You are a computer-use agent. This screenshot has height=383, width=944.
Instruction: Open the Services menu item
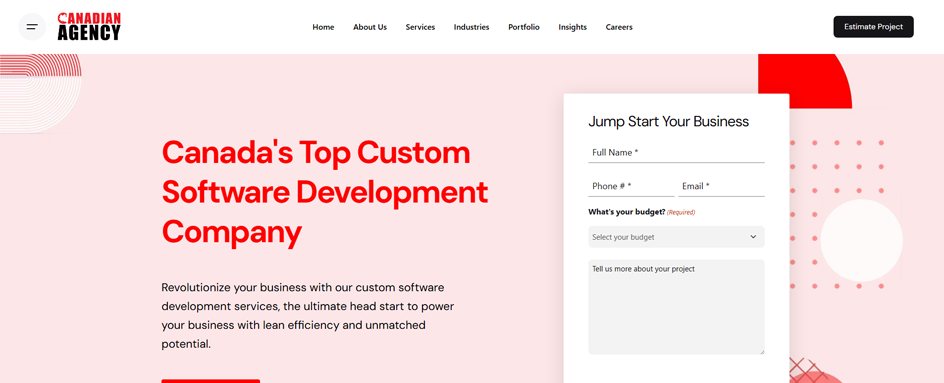coord(420,27)
